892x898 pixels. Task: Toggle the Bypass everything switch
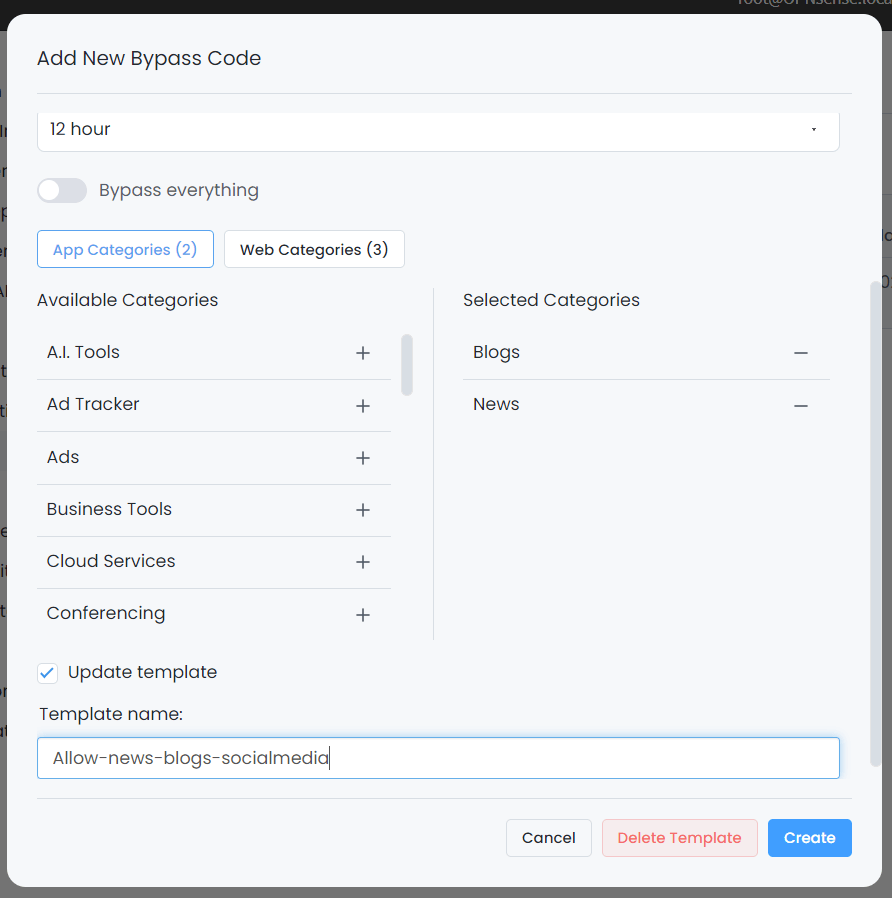point(62,190)
